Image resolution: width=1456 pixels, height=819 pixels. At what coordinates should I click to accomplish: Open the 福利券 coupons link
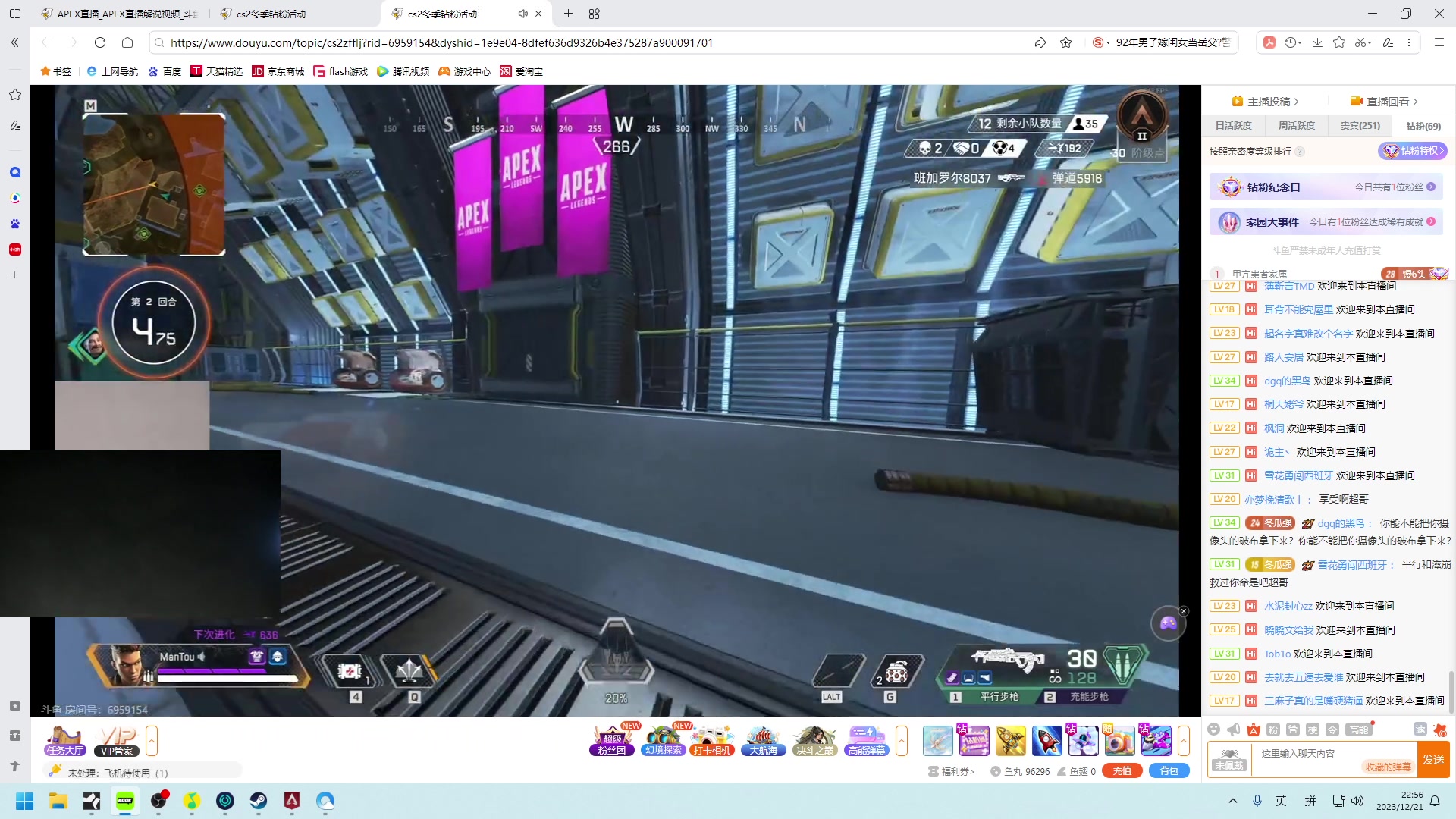[951, 771]
